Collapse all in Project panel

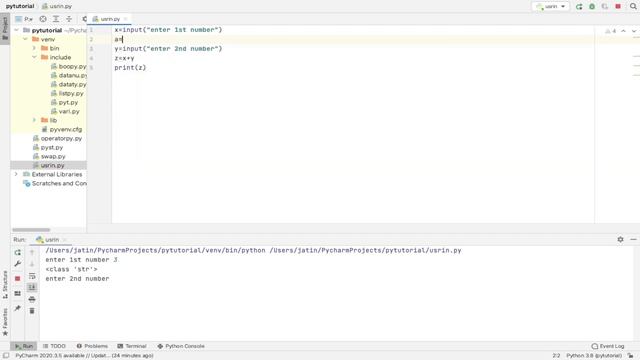tap(69, 19)
